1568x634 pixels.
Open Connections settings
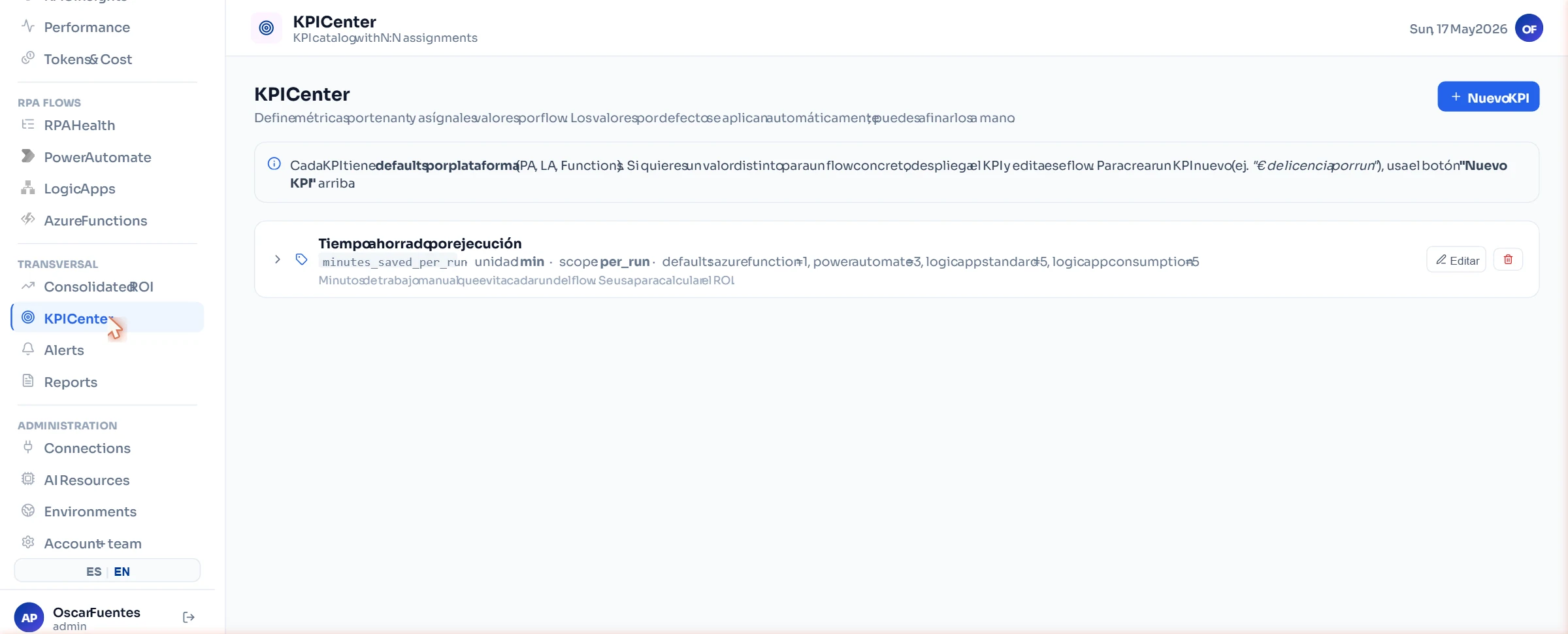click(x=107, y=448)
